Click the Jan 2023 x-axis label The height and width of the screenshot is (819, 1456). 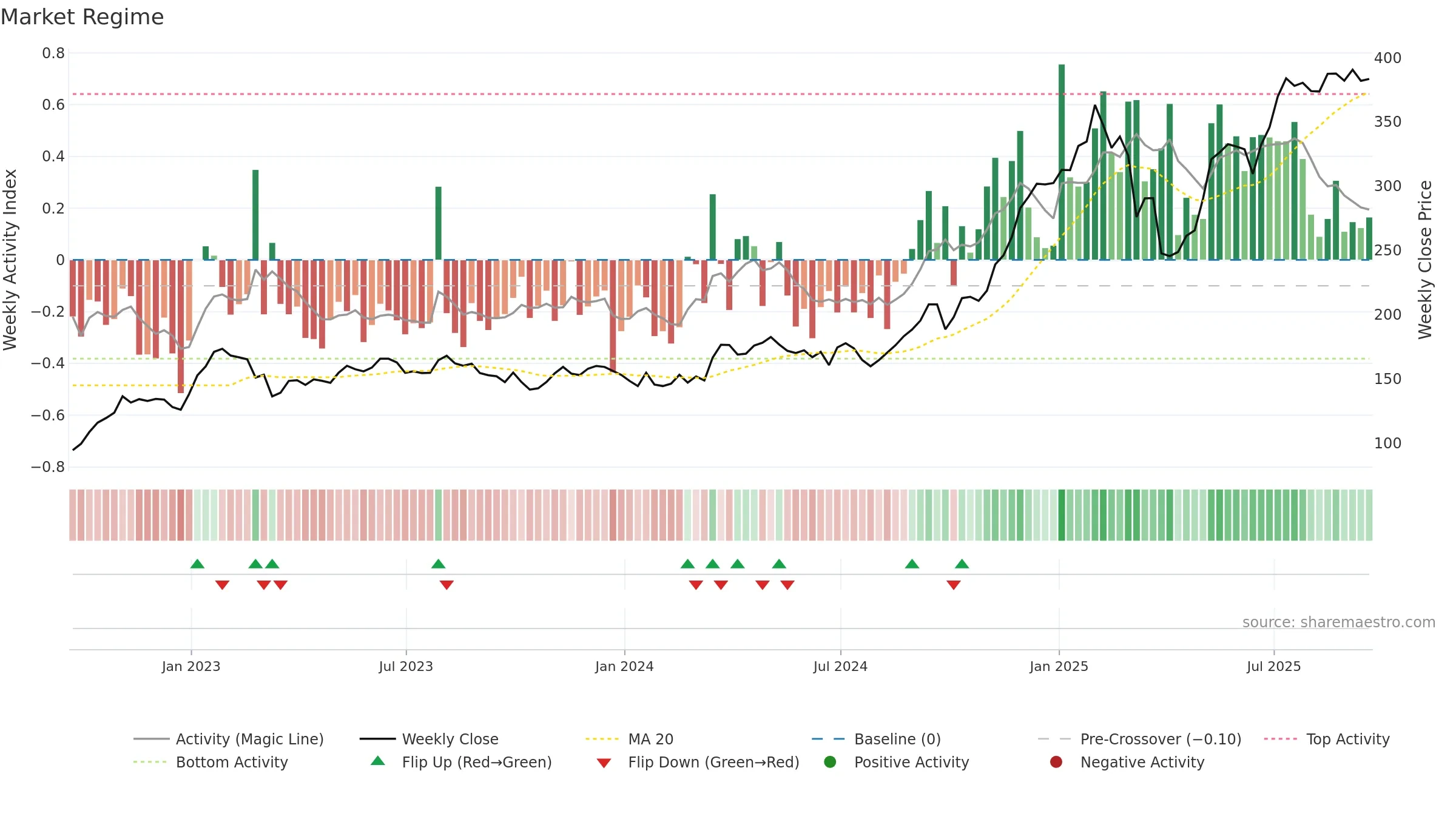click(x=191, y=666)
